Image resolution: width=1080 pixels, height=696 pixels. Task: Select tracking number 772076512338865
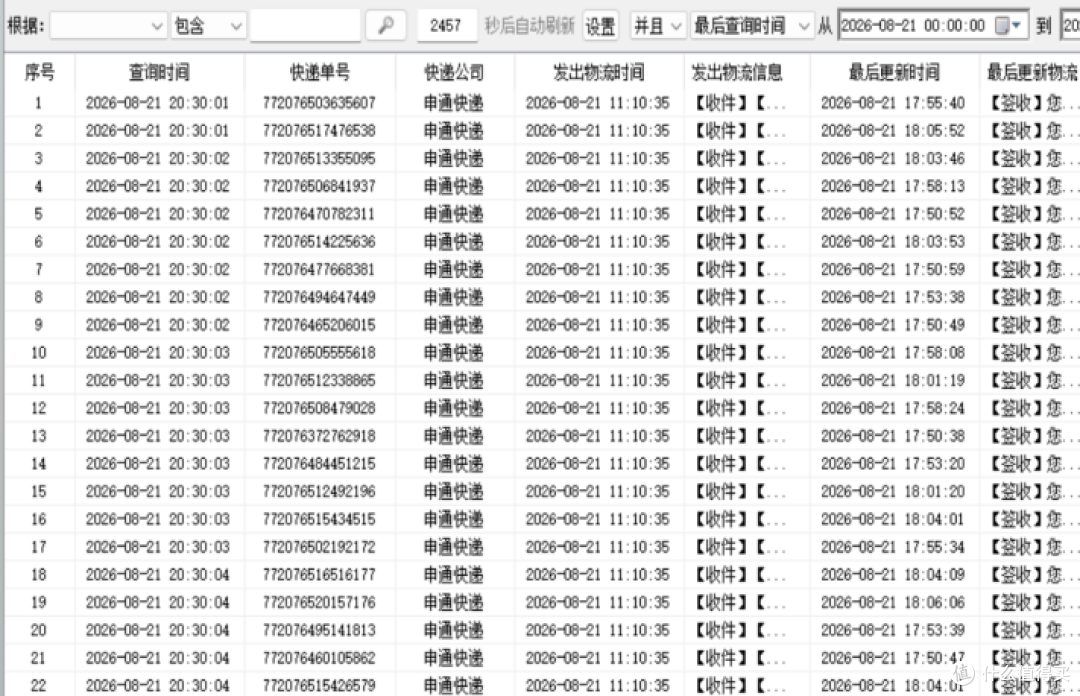click(x=319, y=380)
